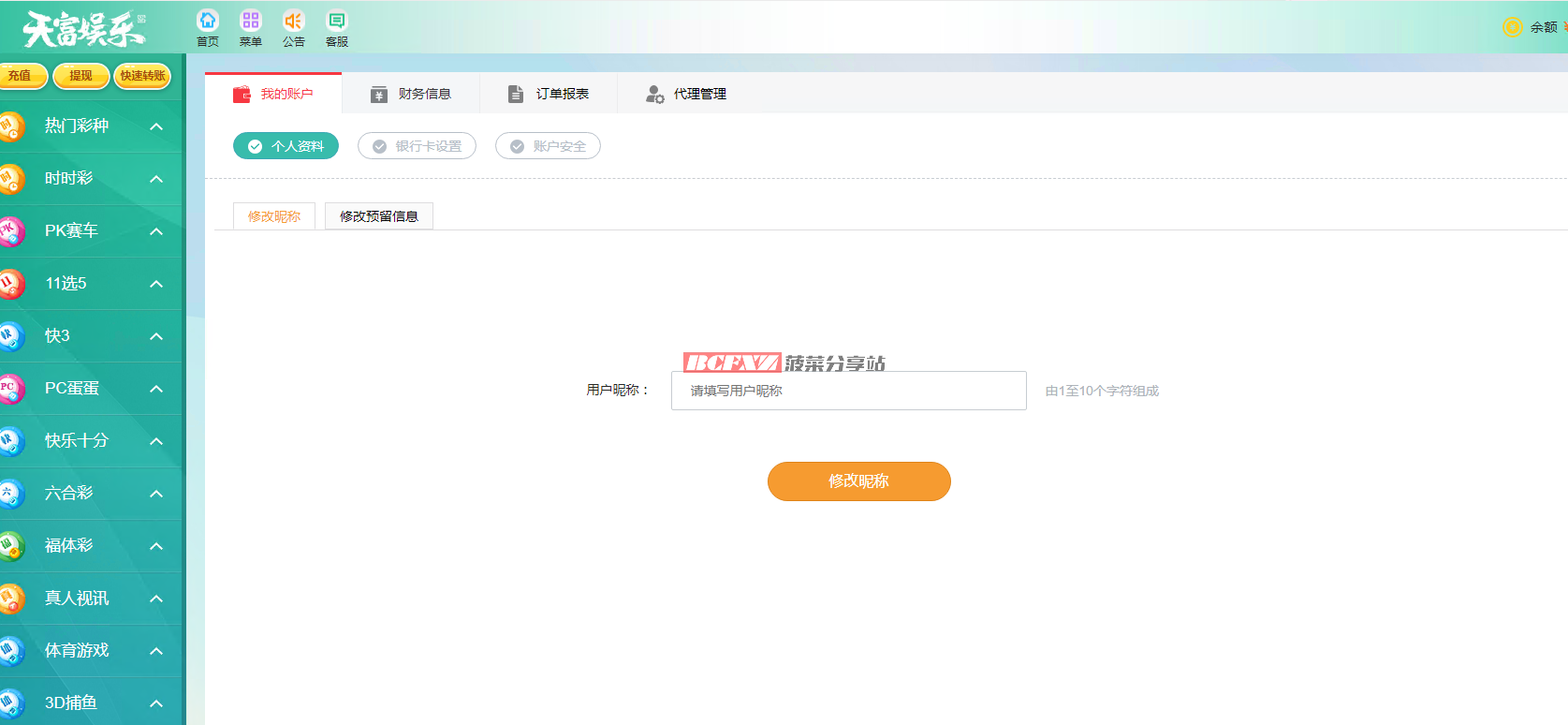Image resolution: width=1568 pixels, height=725 pixels.
Task: Click the 公告 announcement speaker icon
Action: (294, 21)
